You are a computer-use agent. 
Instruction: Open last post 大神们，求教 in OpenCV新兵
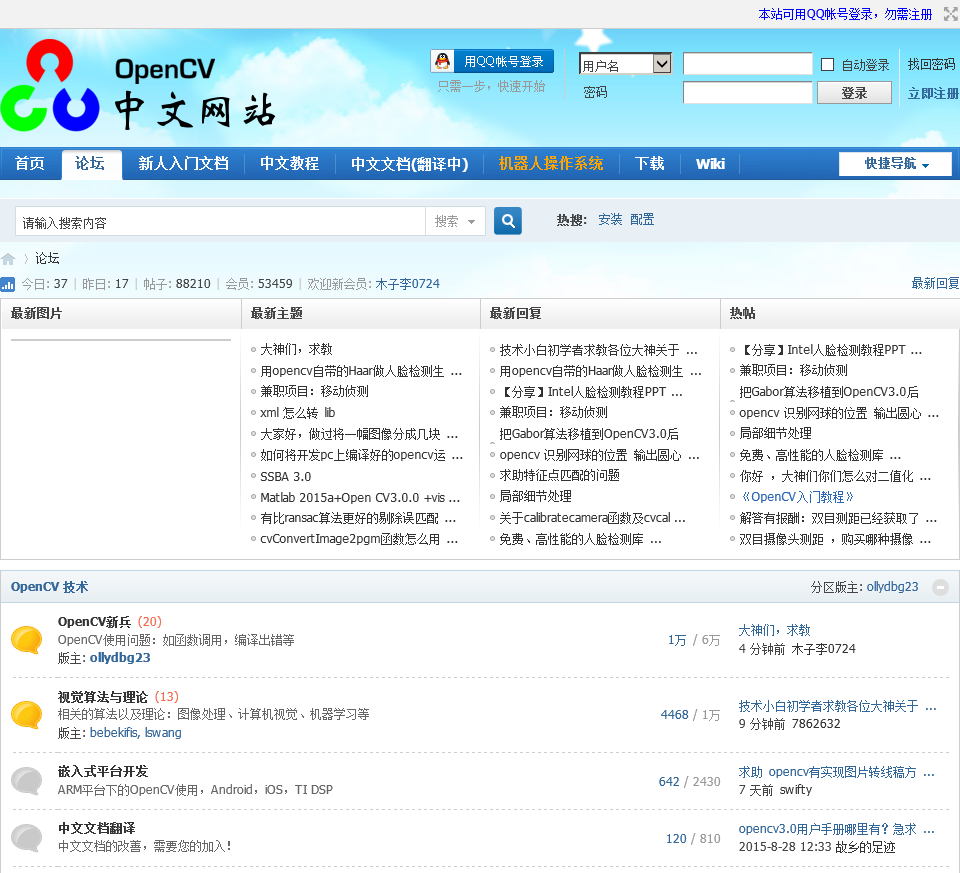[774, 630]
